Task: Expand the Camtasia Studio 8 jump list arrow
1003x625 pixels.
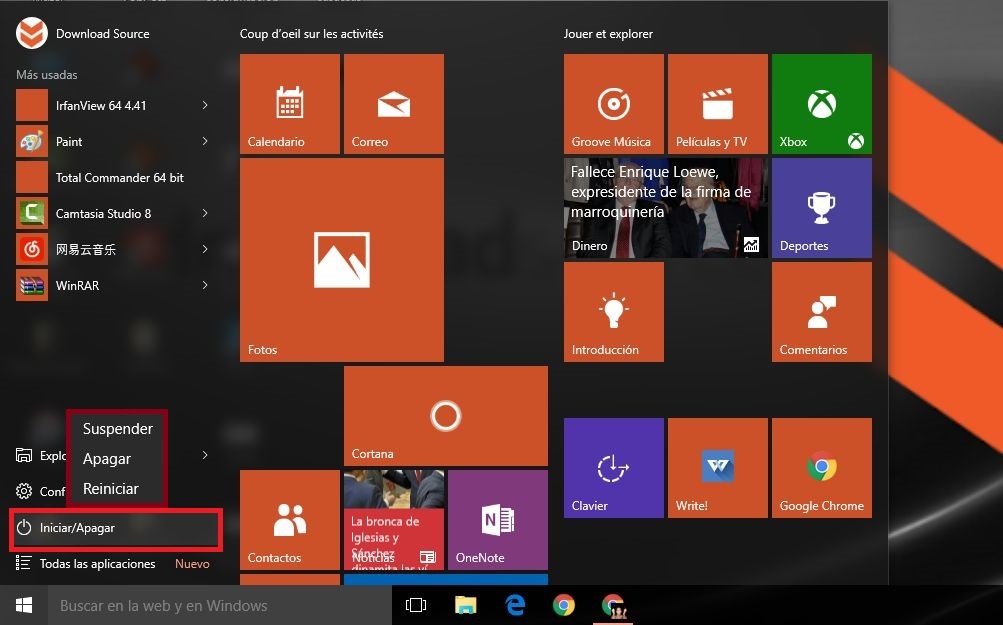Action: pyautogui.click(x=205, y=213)
